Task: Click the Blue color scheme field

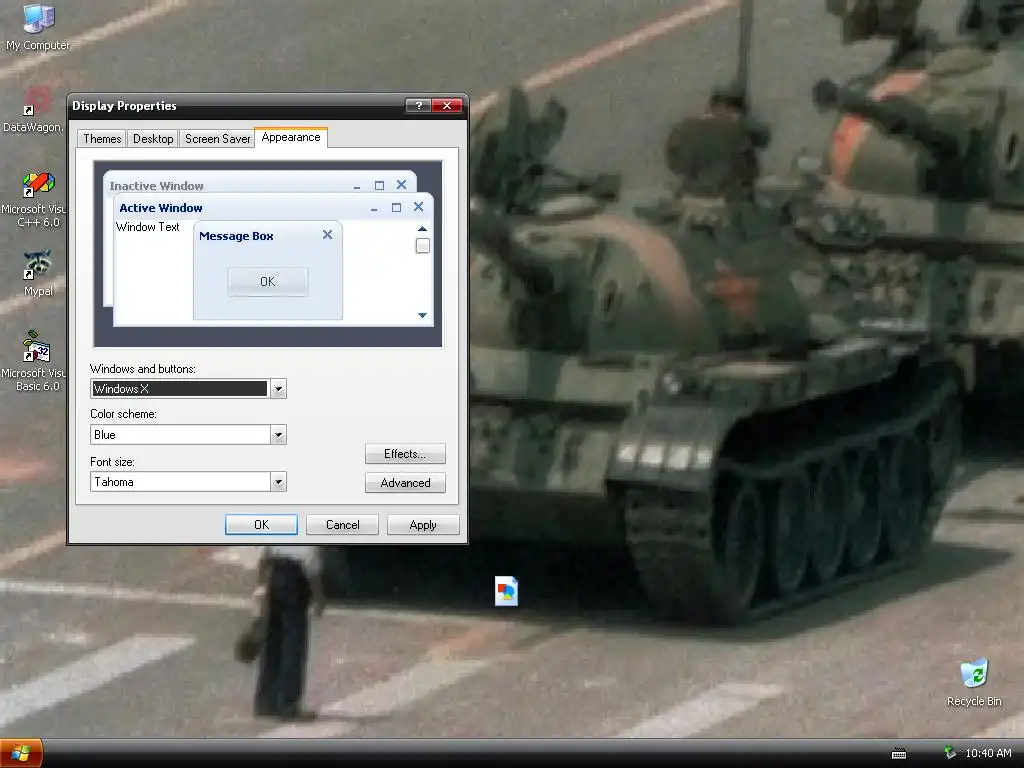Action: point(180,435)
